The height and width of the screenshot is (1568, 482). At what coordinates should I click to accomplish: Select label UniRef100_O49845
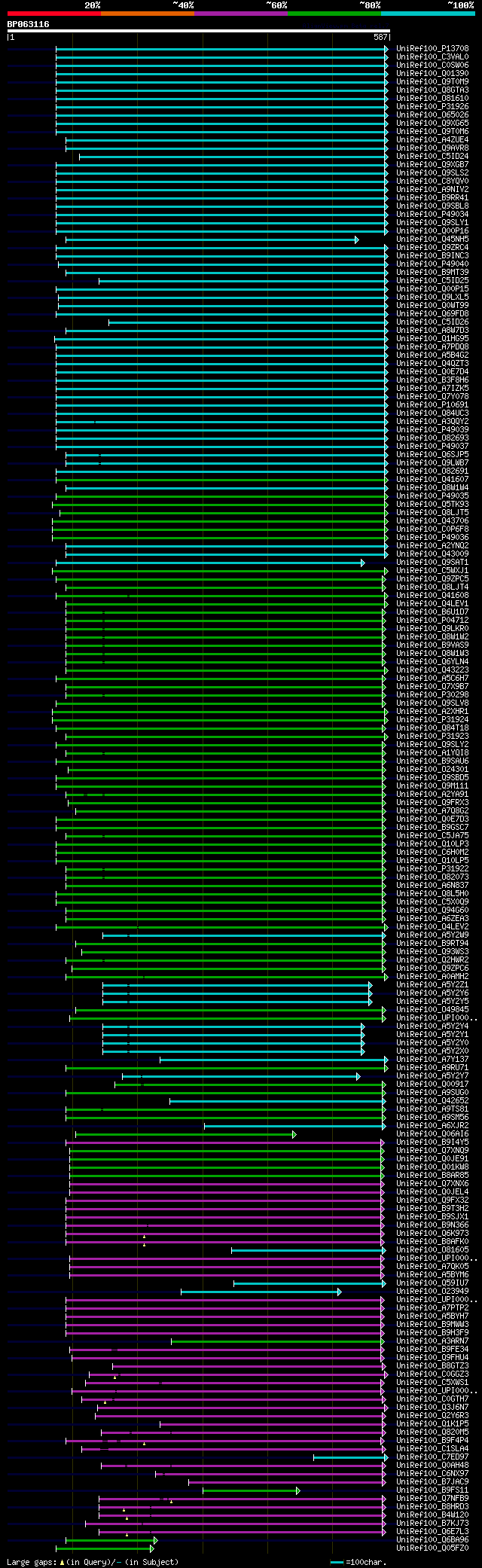pyautogui.click(x=432, y=1010)
